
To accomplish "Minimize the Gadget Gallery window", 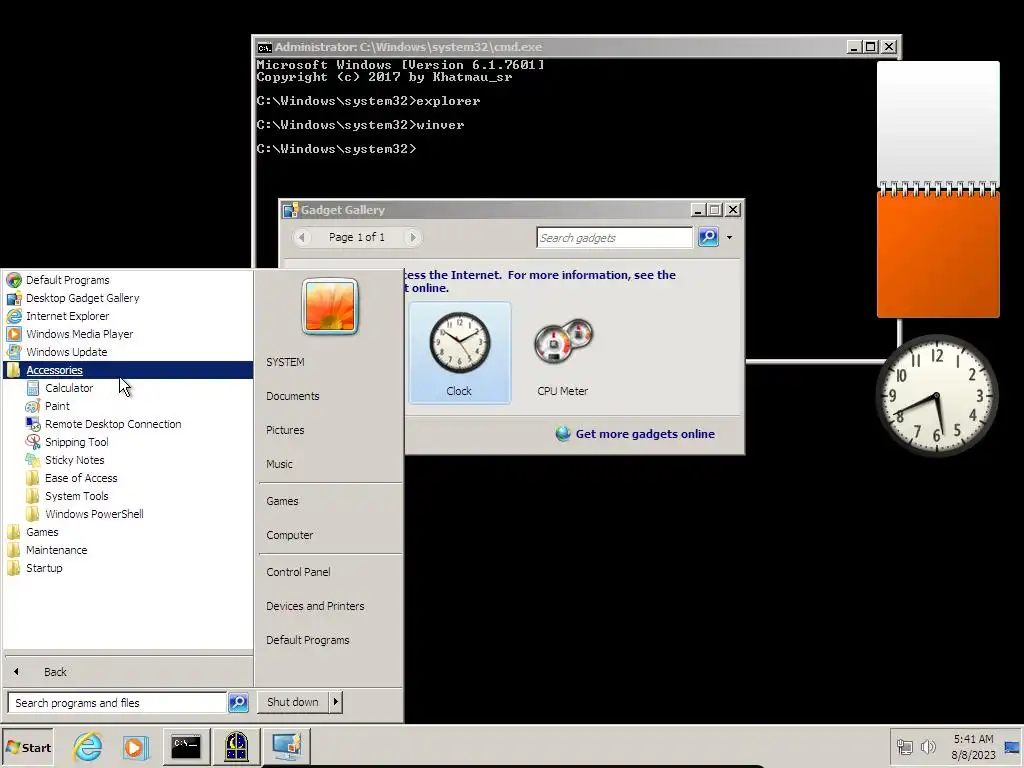I will click(x=697, y=210).
